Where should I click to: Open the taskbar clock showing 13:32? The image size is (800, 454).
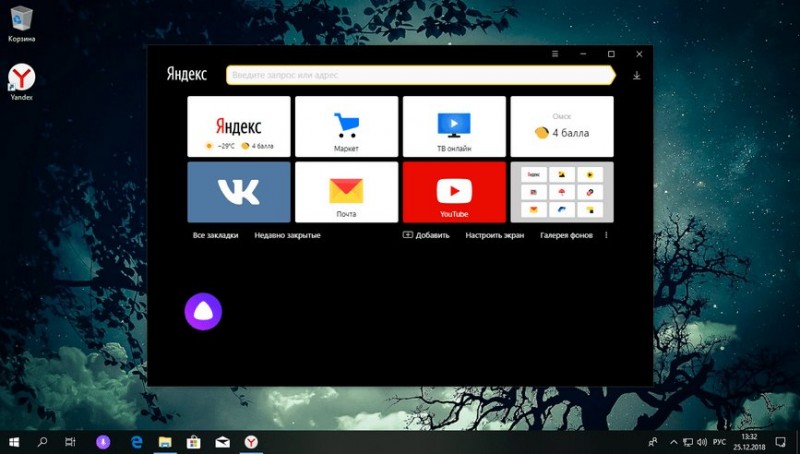749,442
